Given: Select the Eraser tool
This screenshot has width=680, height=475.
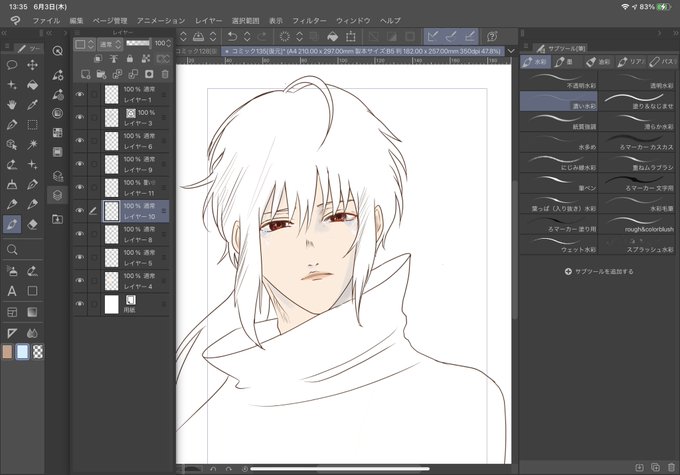Looking at the screenshot, I should point(33,224).
